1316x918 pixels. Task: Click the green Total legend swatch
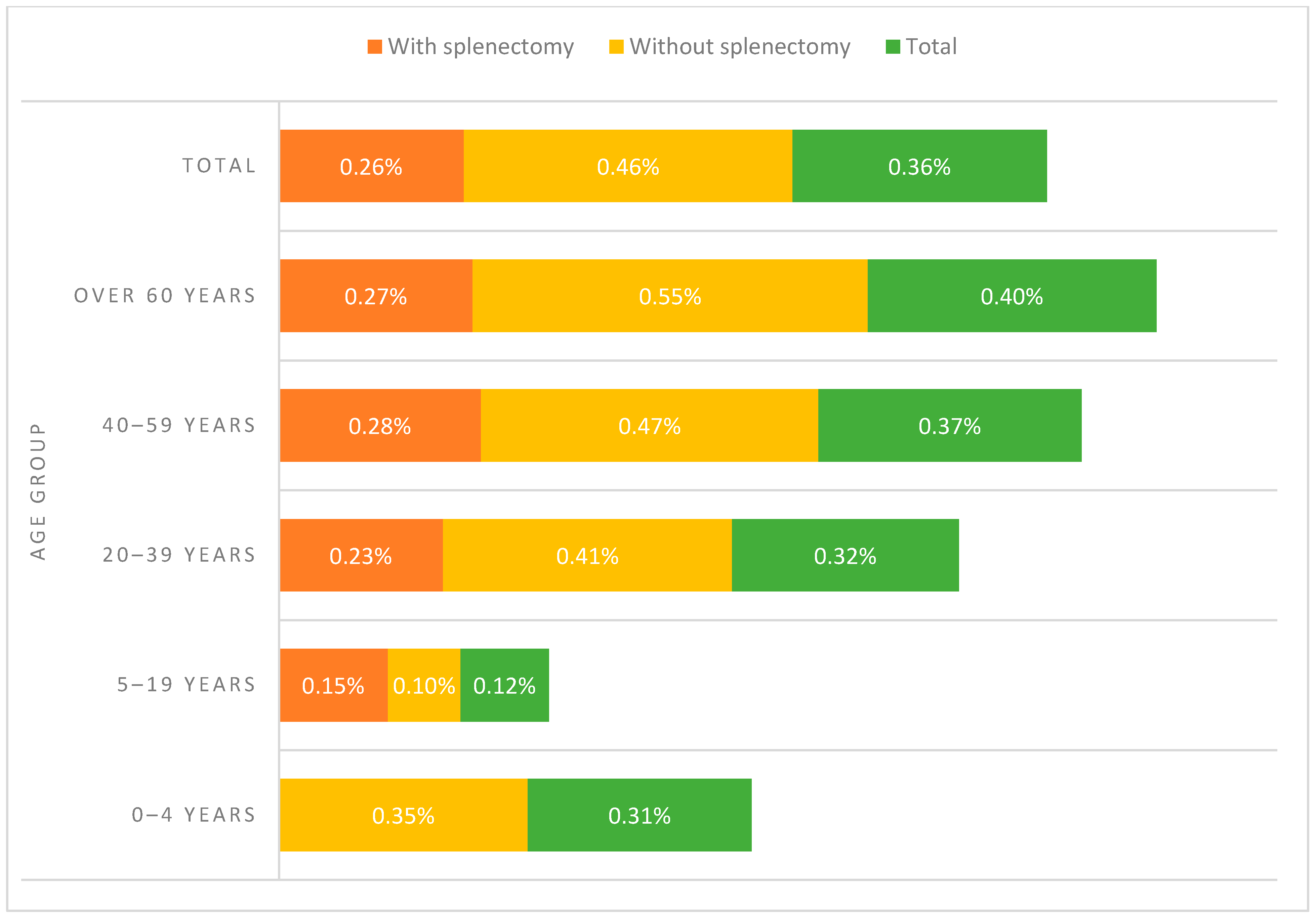[x=893, y=47]
